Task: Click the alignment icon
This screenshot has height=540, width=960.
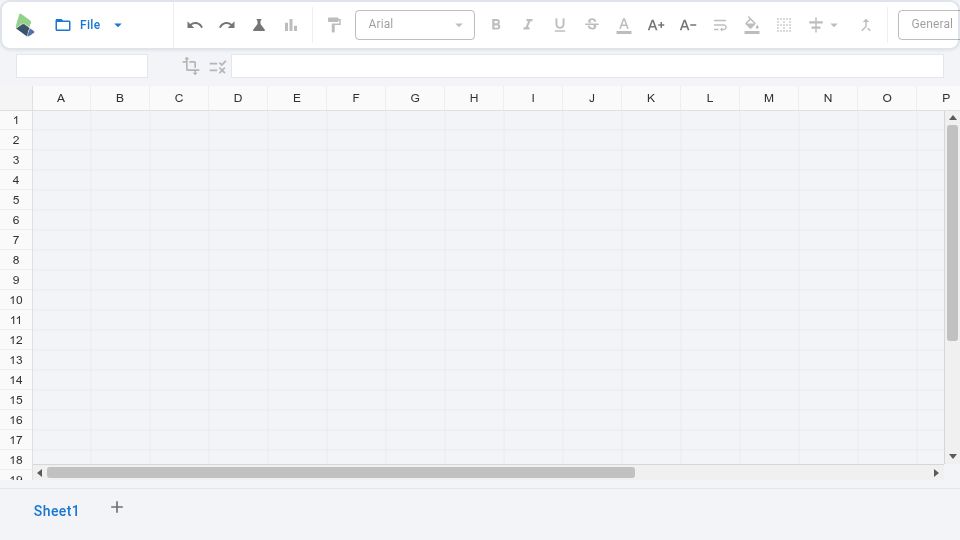Action: point(816,25)
